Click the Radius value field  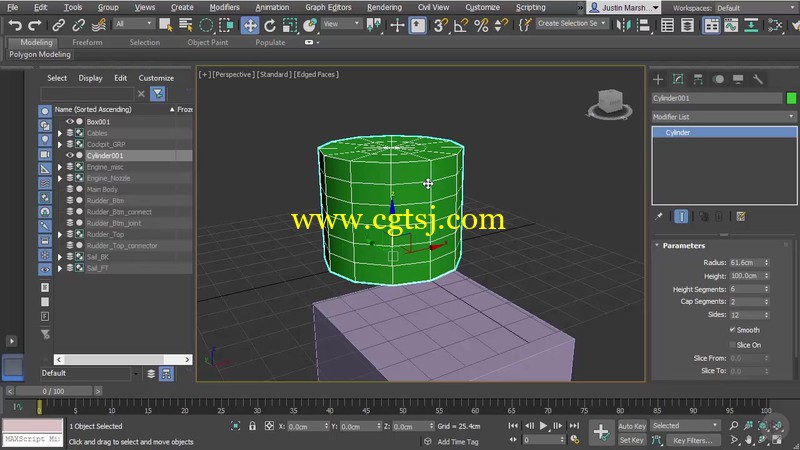745,262
